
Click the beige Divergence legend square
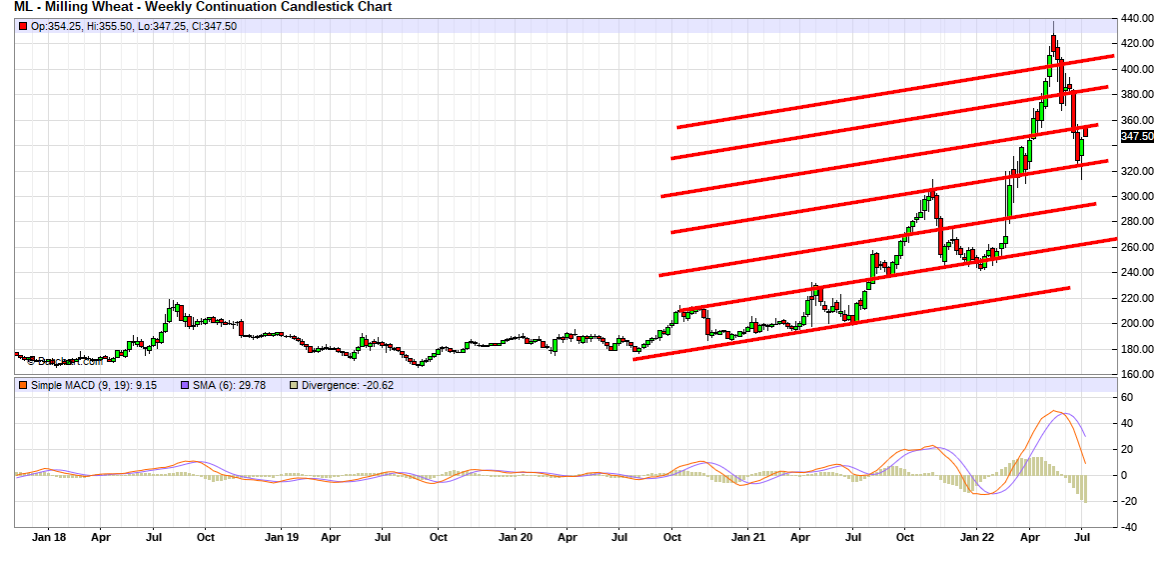coord(292,385)
